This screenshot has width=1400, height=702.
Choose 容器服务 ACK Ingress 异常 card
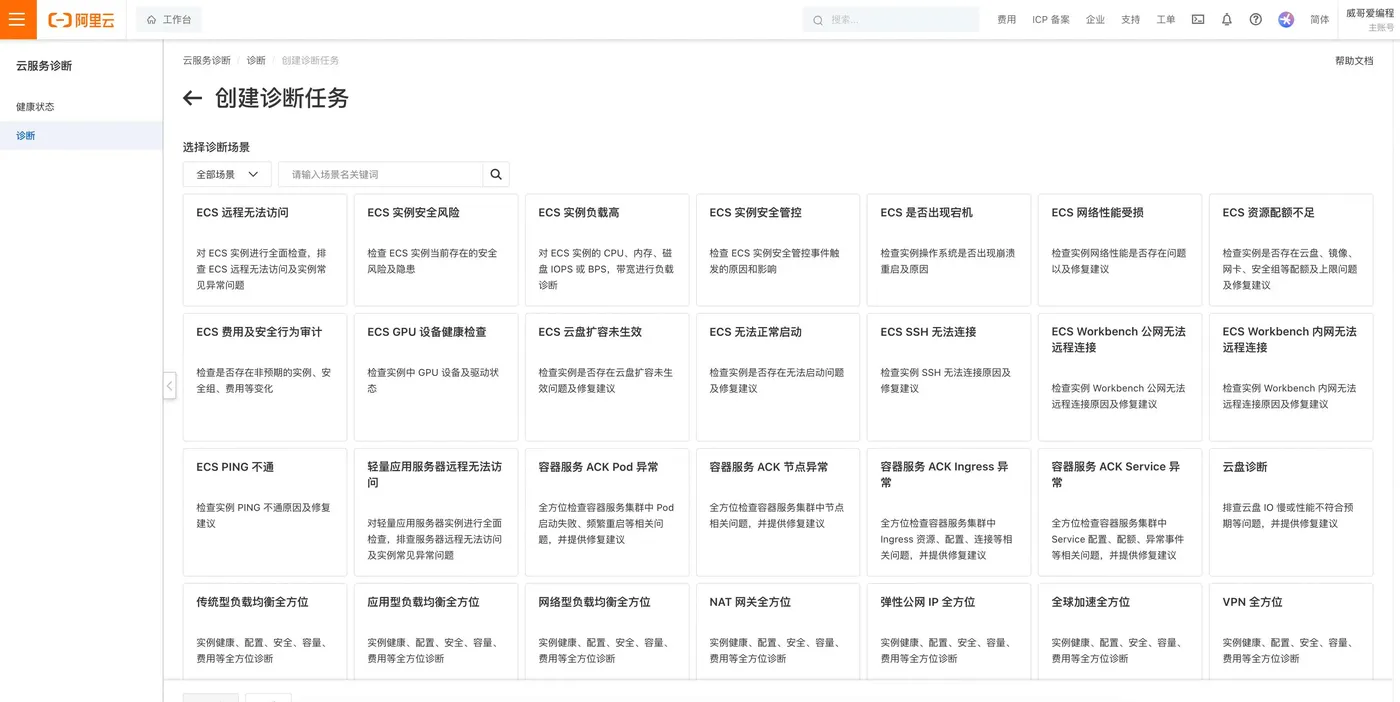click(x=949, y=512)
